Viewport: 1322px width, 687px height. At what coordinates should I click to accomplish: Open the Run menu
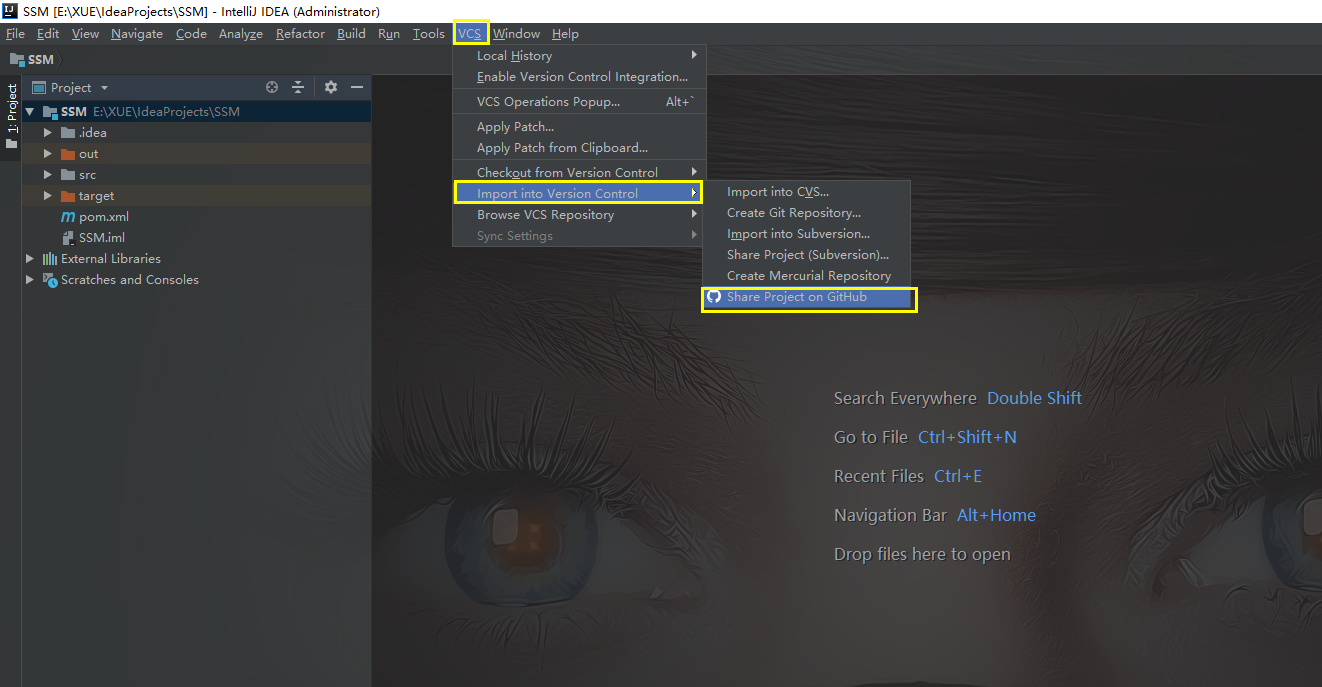(389, 34)
